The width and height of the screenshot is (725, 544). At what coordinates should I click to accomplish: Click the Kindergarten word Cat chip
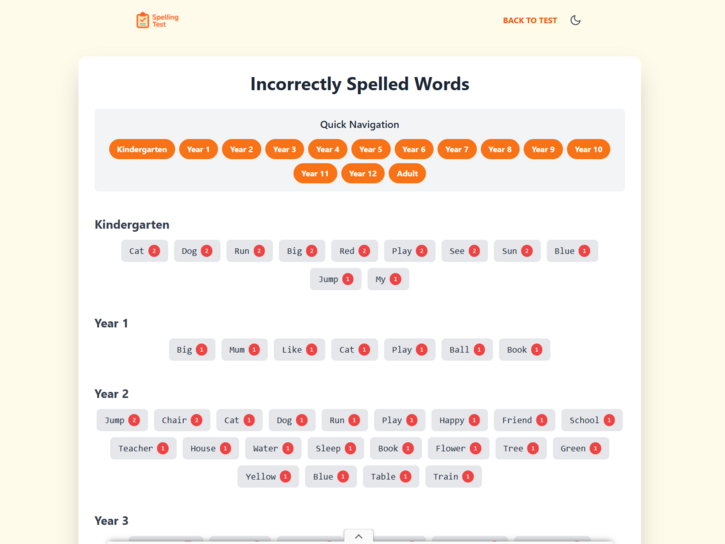pyautogui.click(x=144, y=251)
